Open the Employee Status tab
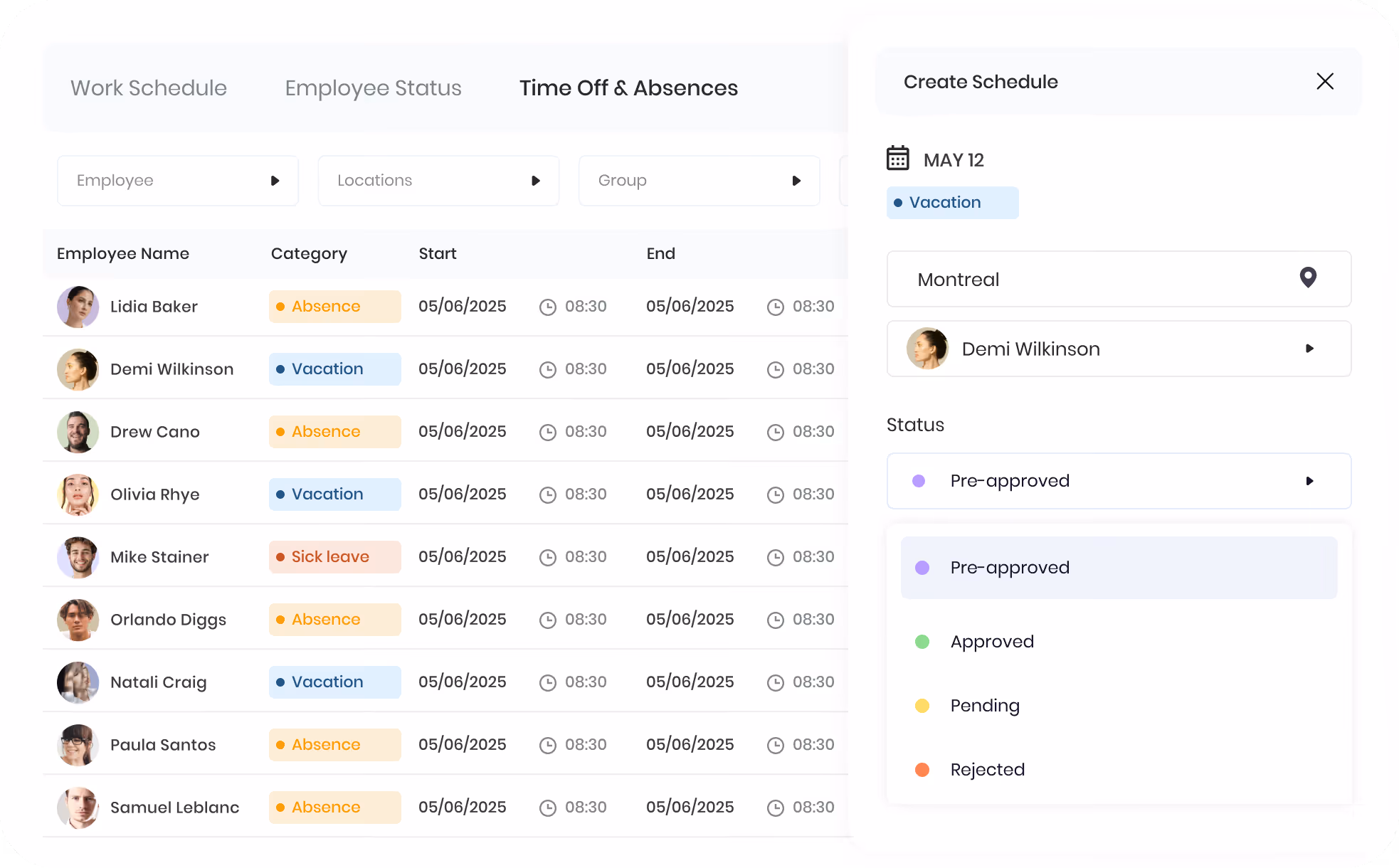Viewport: 1399px width, 868px height. (x=373, y=88)
